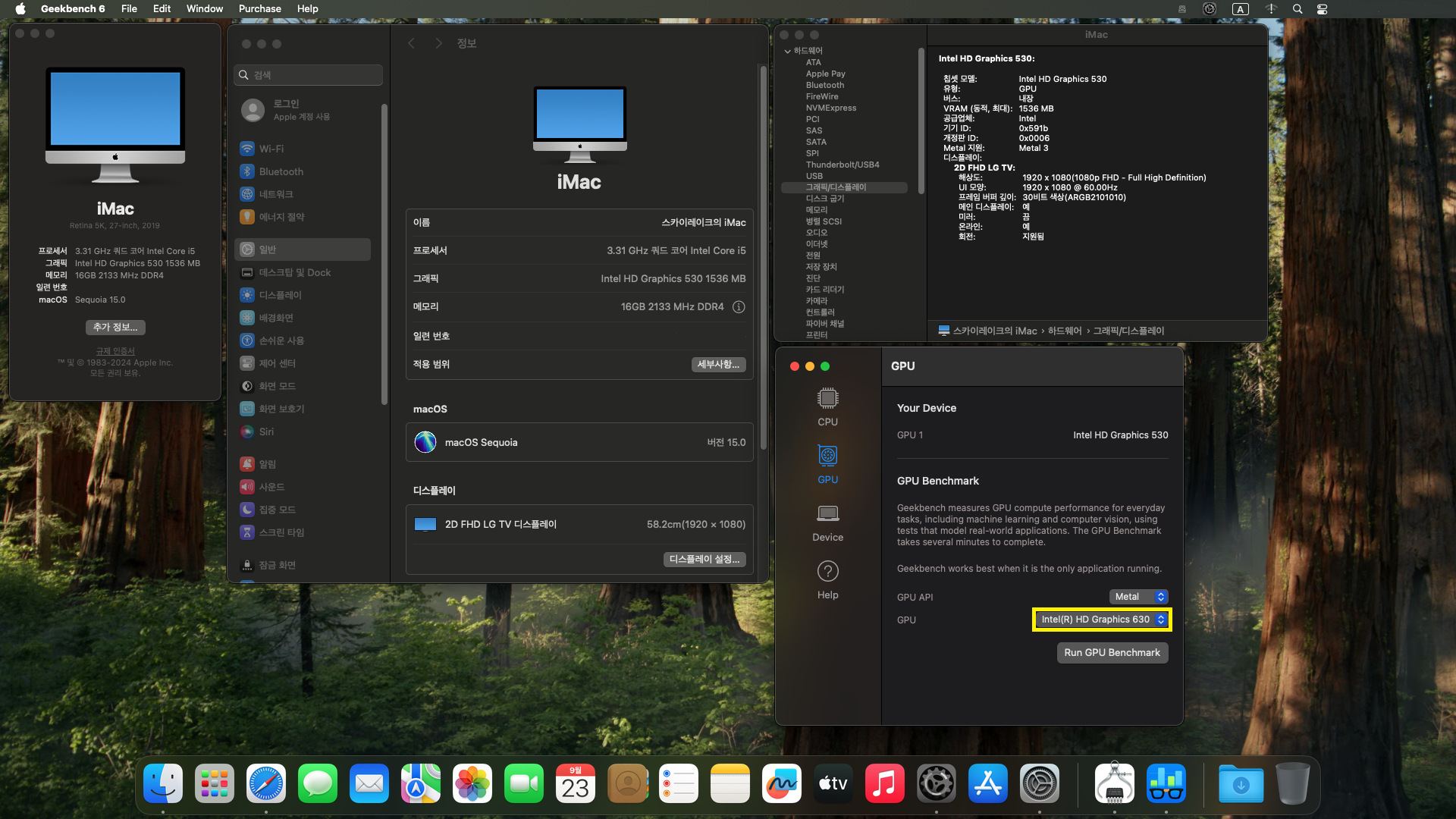Screen dimensions: 1456x819
Task: Open 잠금 화면 settings in sidebar
Action: click(303, 565)
